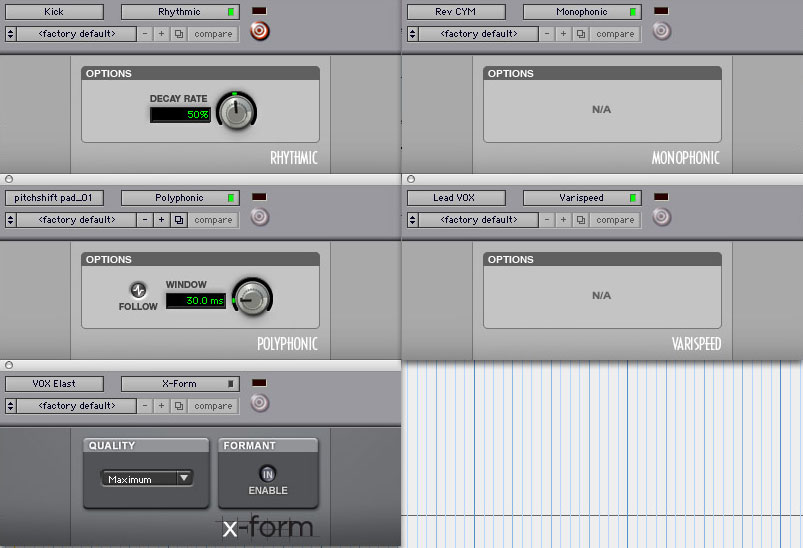Click copy settings icon in pitchshift pad_01 window
This screenshot has height=548, width=803.
179,220
